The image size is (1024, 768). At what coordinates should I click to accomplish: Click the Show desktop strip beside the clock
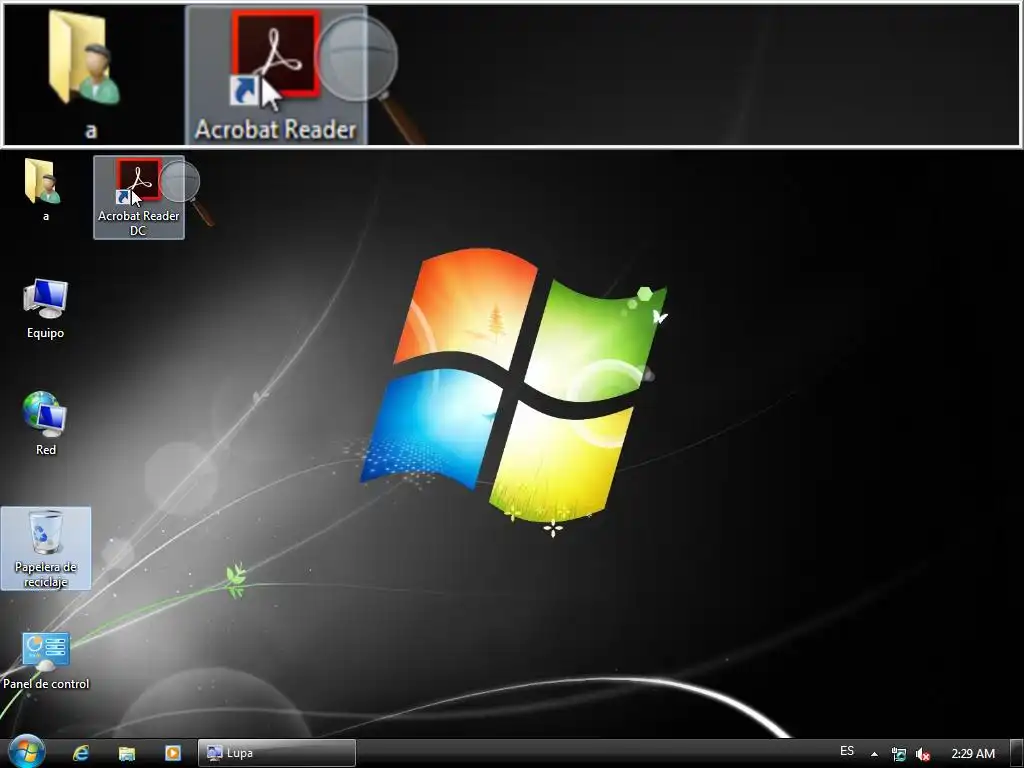[1017, 753]
